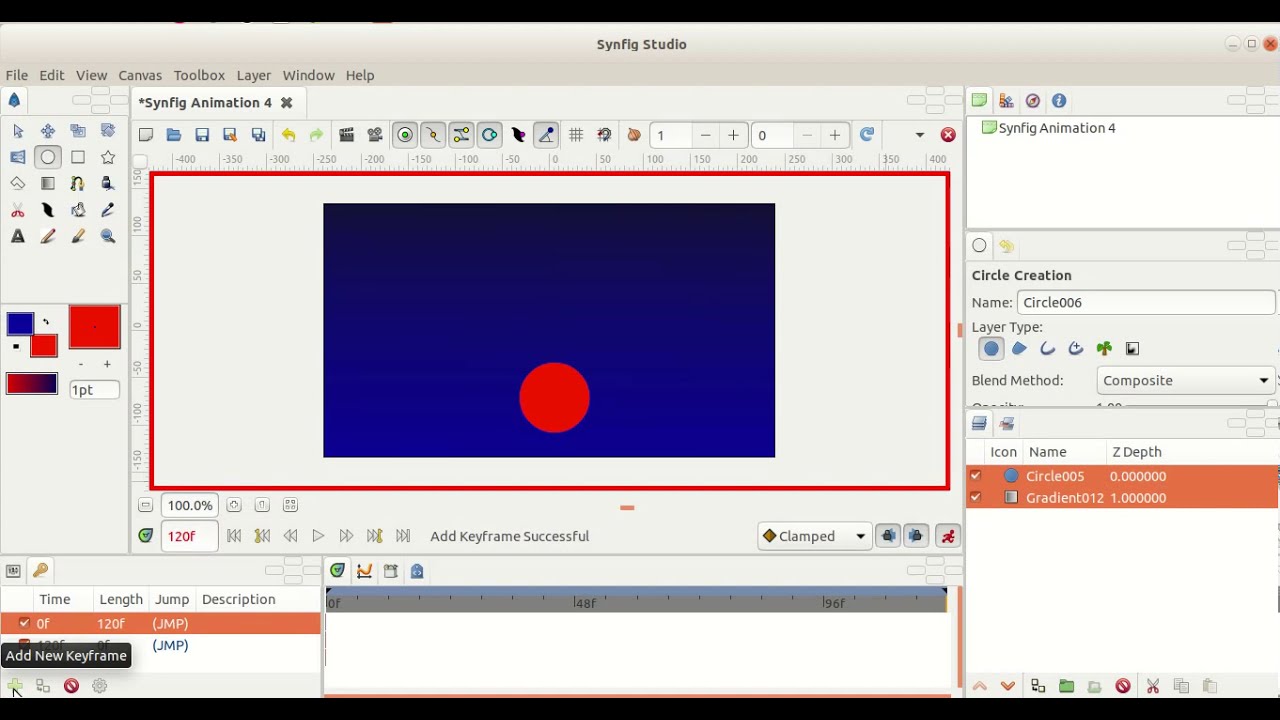The width and height of the screenshot is (1280, 720).
Task: Open the Render clapperboard icon
Action: click(347, 135)
